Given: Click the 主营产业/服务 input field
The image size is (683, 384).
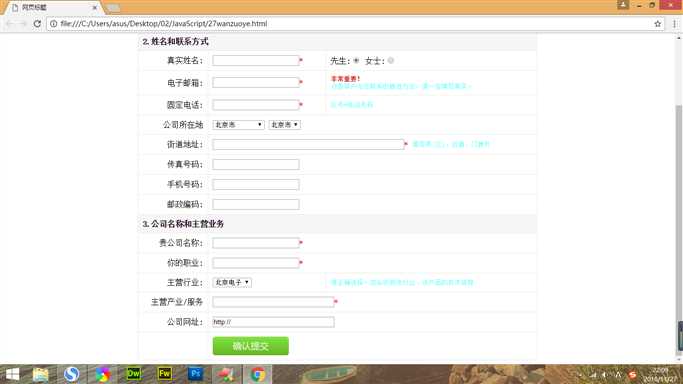Looking at the screenshot, I should 273,302.
